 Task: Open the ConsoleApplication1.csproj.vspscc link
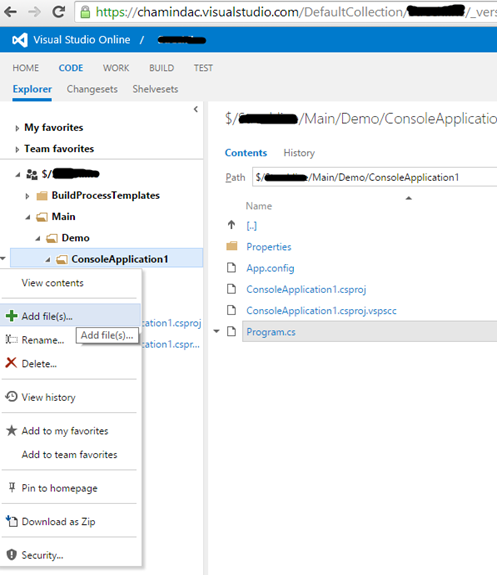tap(321, 311)
